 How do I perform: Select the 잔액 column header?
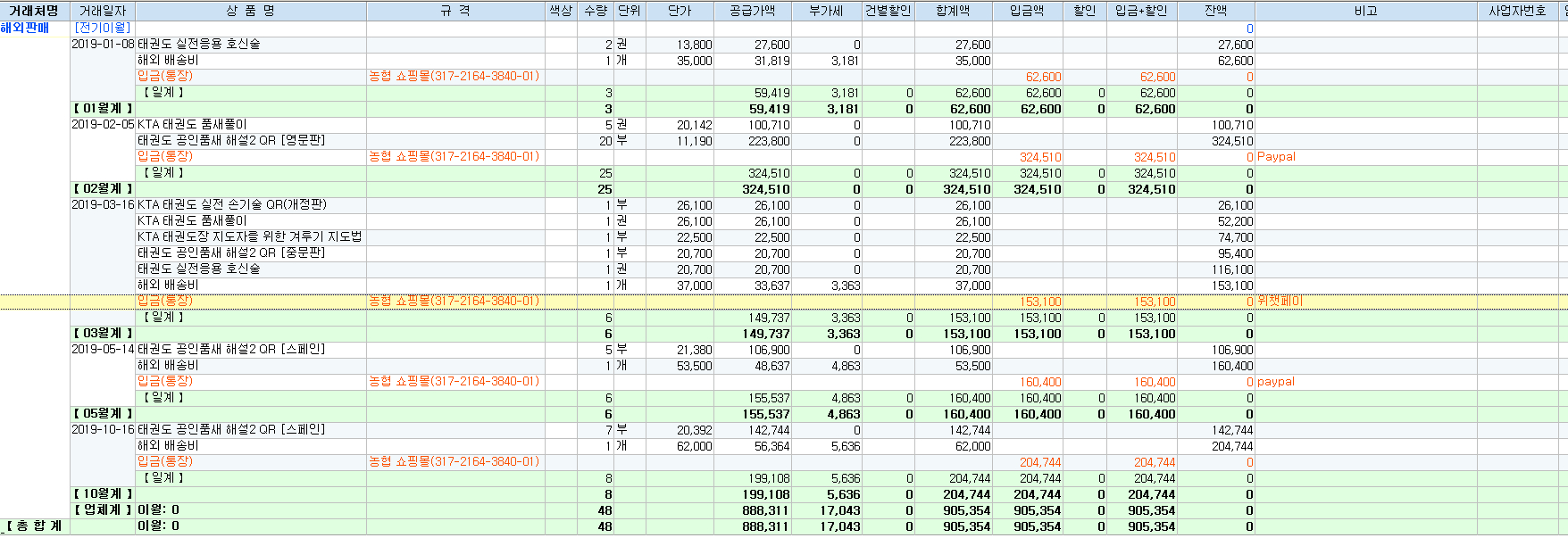click(x=1216, y=11)
